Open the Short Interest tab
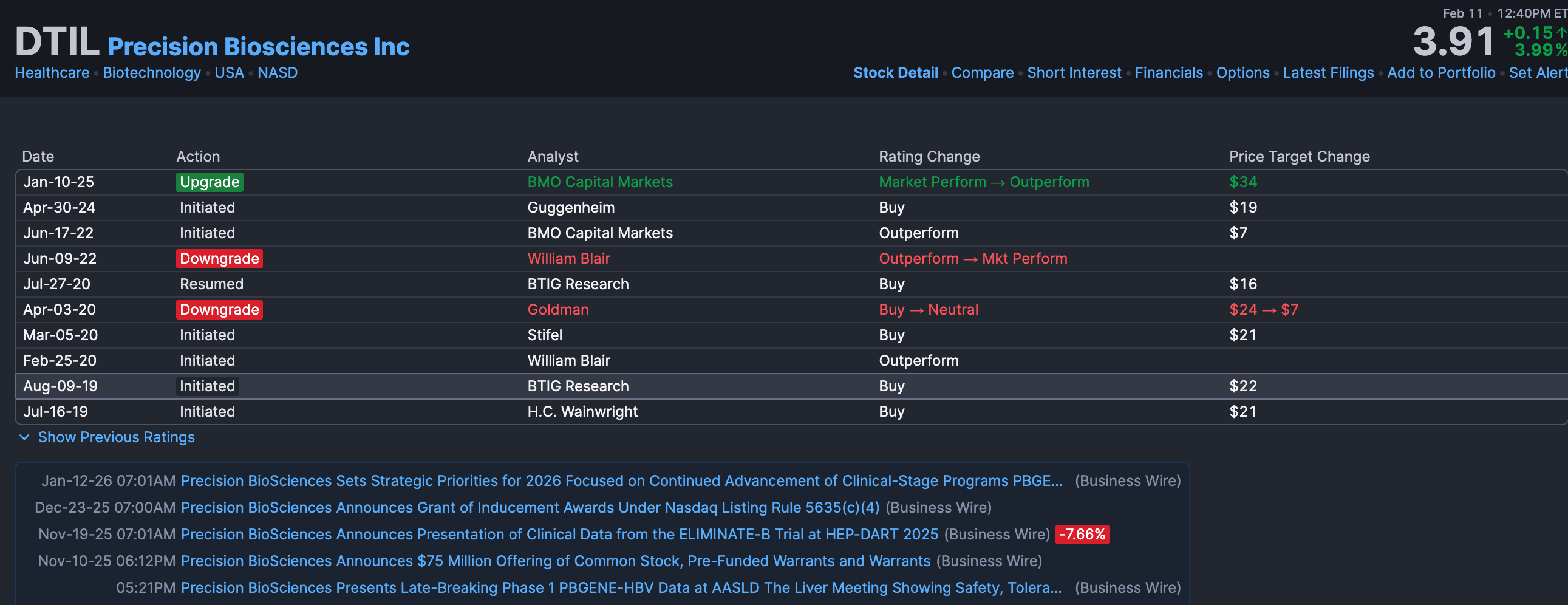 coord(1074,73)
